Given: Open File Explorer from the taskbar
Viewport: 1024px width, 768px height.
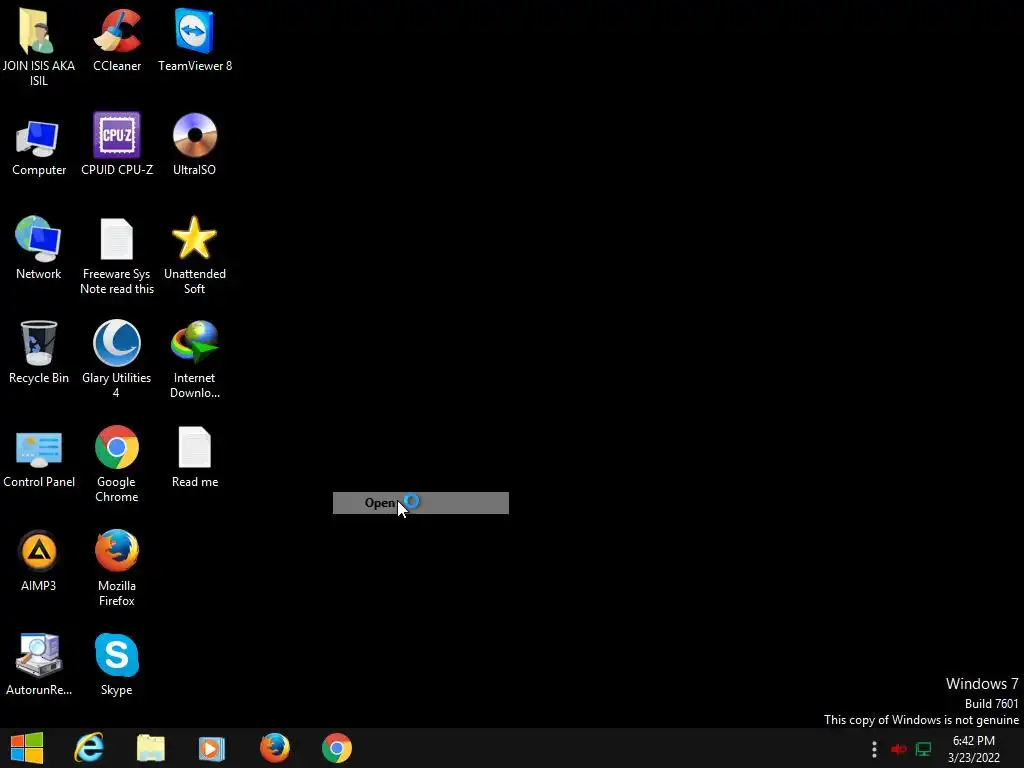Looking at the screenshot, I should pos(151,748).
